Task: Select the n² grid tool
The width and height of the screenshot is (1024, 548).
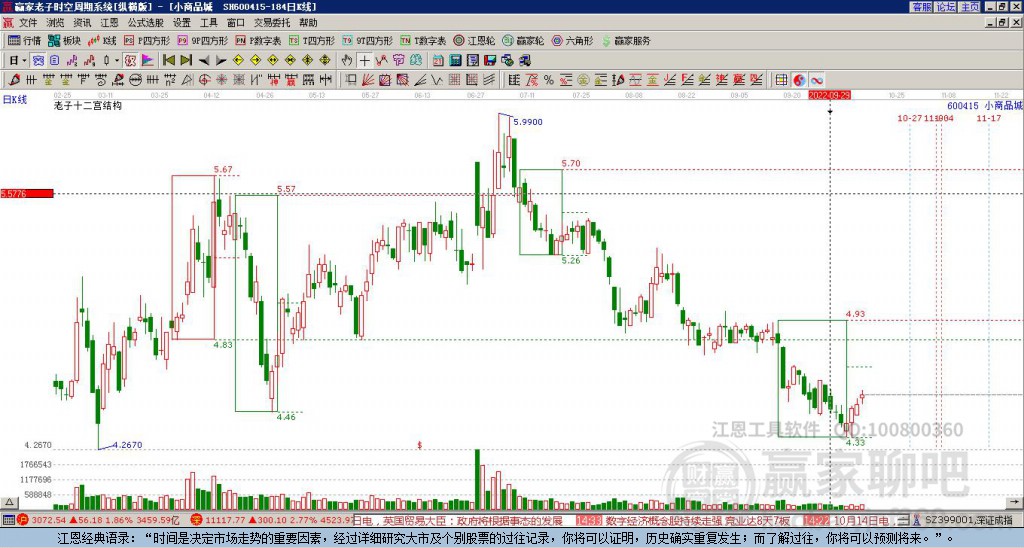Action: click(x=170, y=80)
